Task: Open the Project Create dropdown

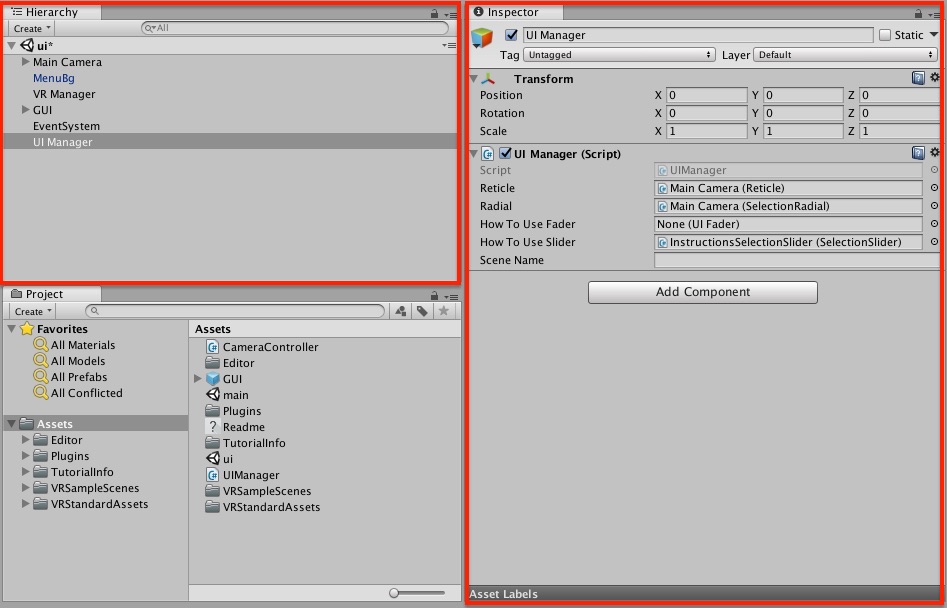Action: (x=31, y=311)
